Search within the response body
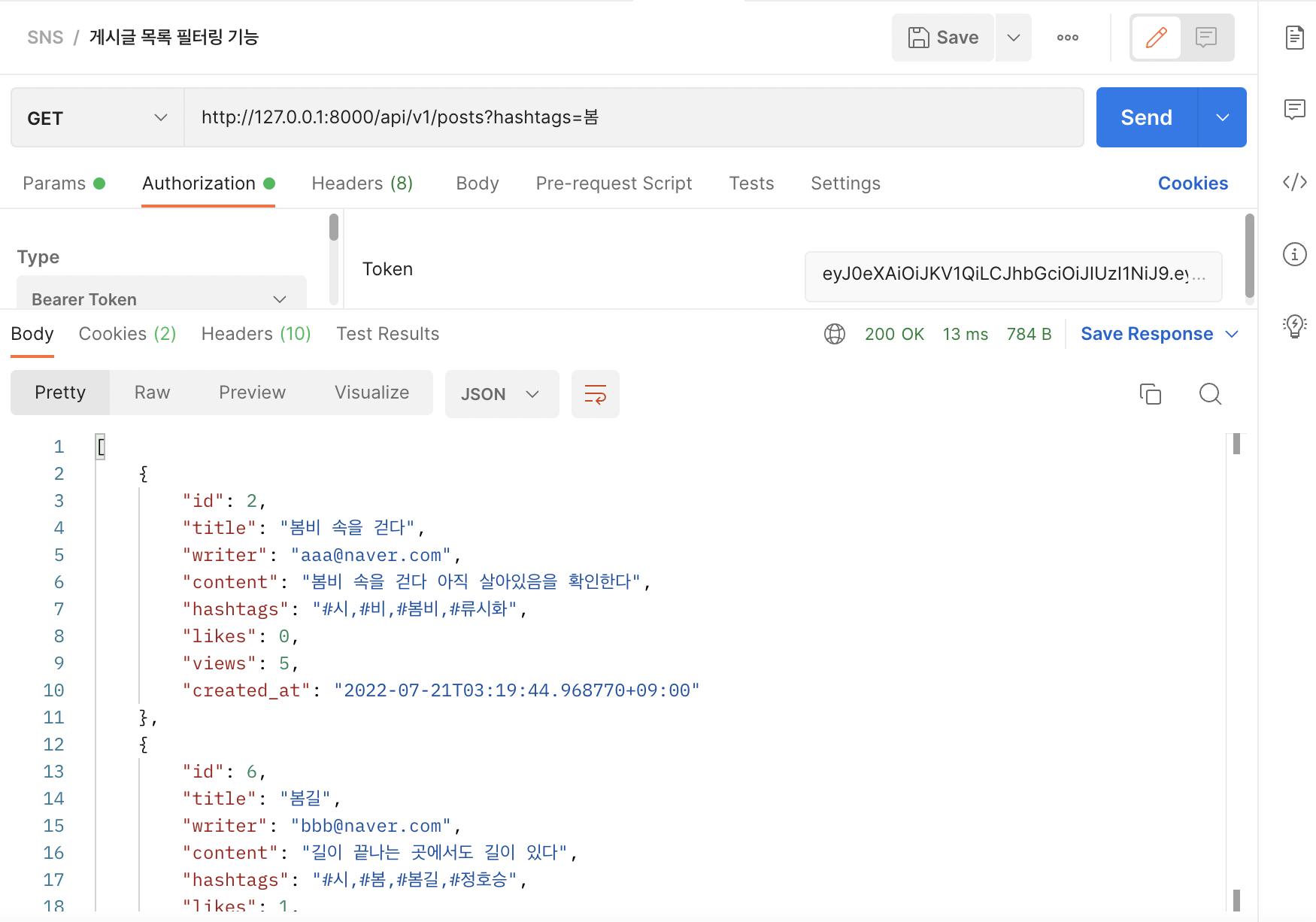This screenshot has width=1316, height=922. pyautogui.click(x=1210, y=394)
